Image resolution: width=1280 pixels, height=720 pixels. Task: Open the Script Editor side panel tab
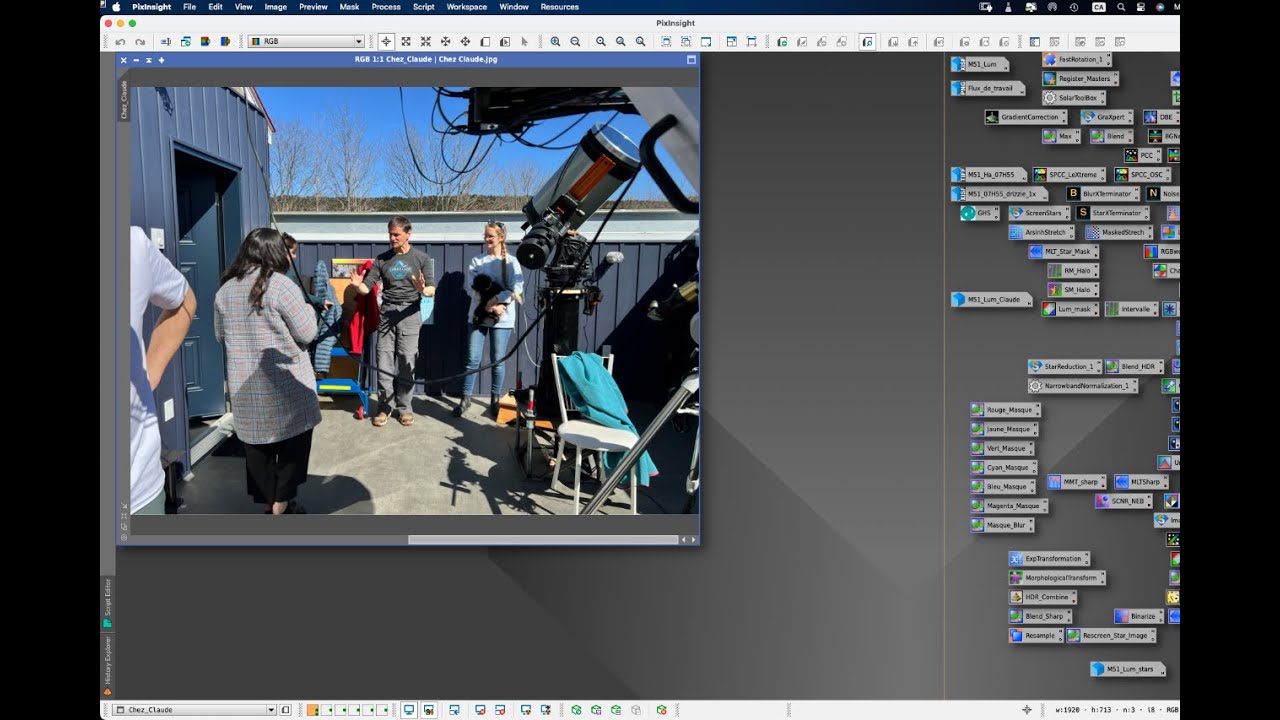tap(107, 603)
